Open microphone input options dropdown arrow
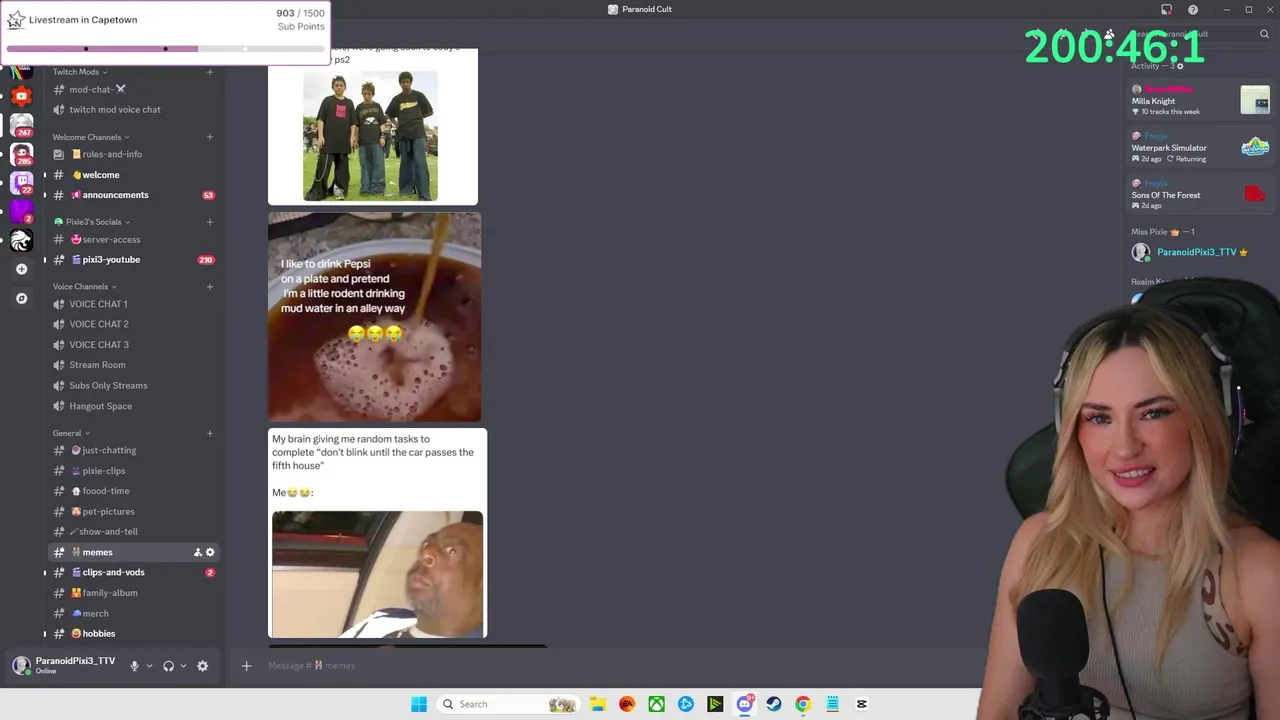 pyautogui.click(x=149, y=666)
